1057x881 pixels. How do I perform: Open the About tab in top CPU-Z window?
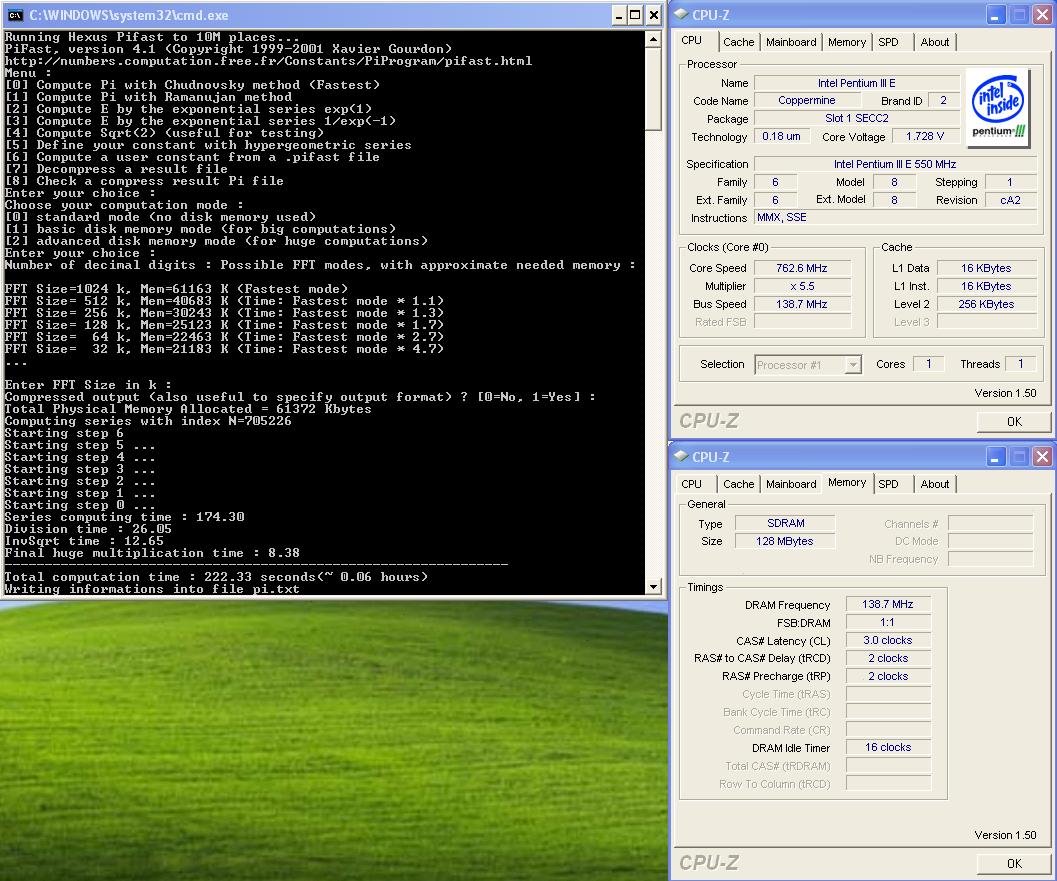[x=934, y=42]
